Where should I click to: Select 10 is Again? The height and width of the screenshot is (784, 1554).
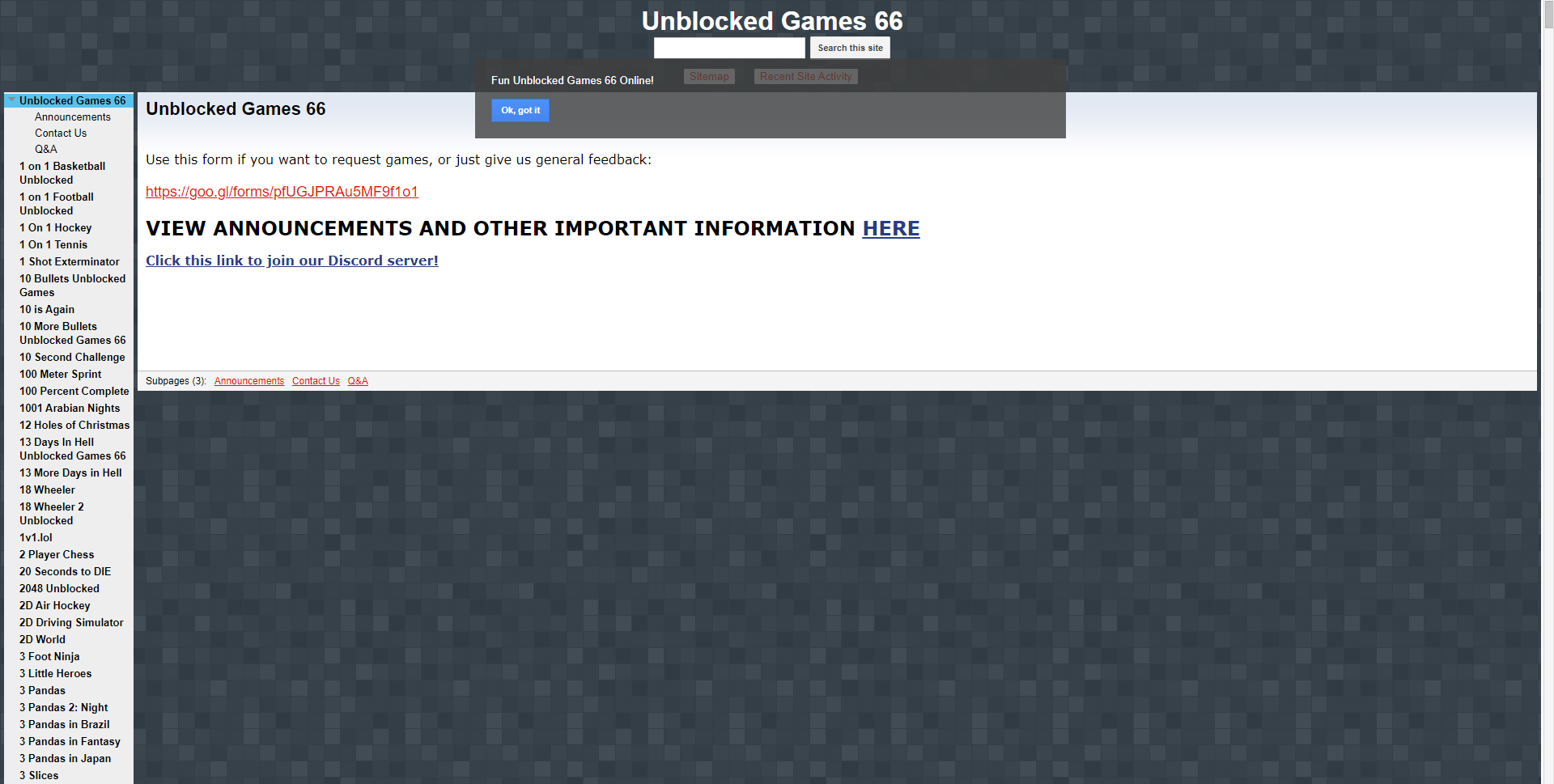pyautogui.click(x=47, y=310)
